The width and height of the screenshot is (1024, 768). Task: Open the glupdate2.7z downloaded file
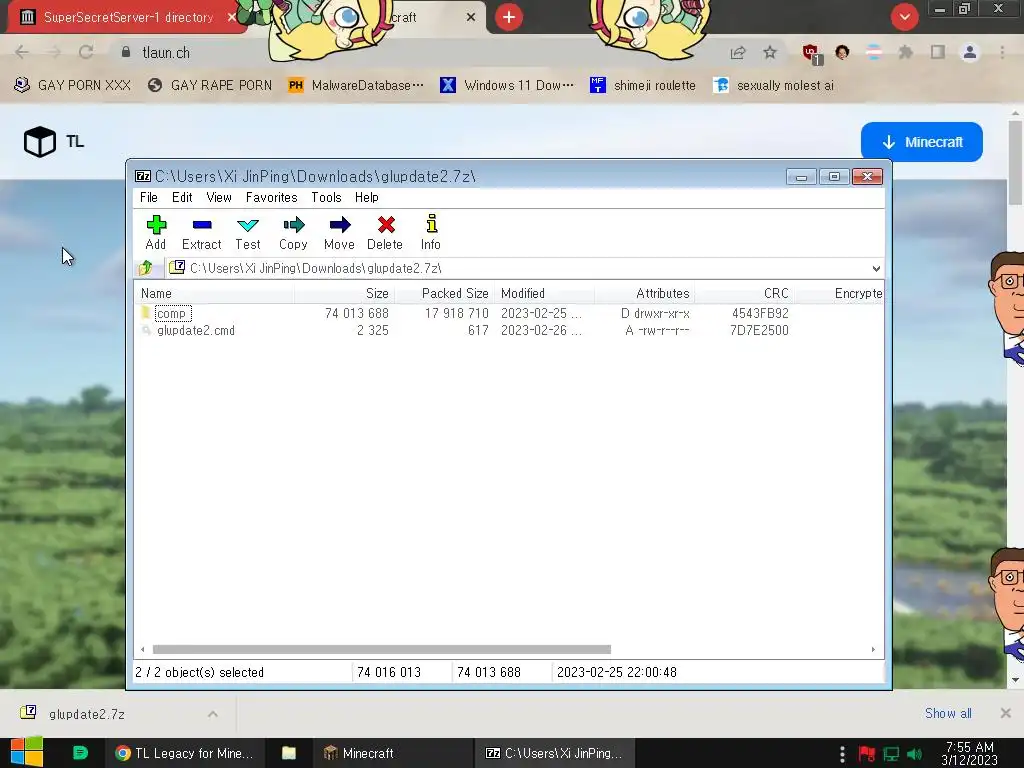(87, 714)
